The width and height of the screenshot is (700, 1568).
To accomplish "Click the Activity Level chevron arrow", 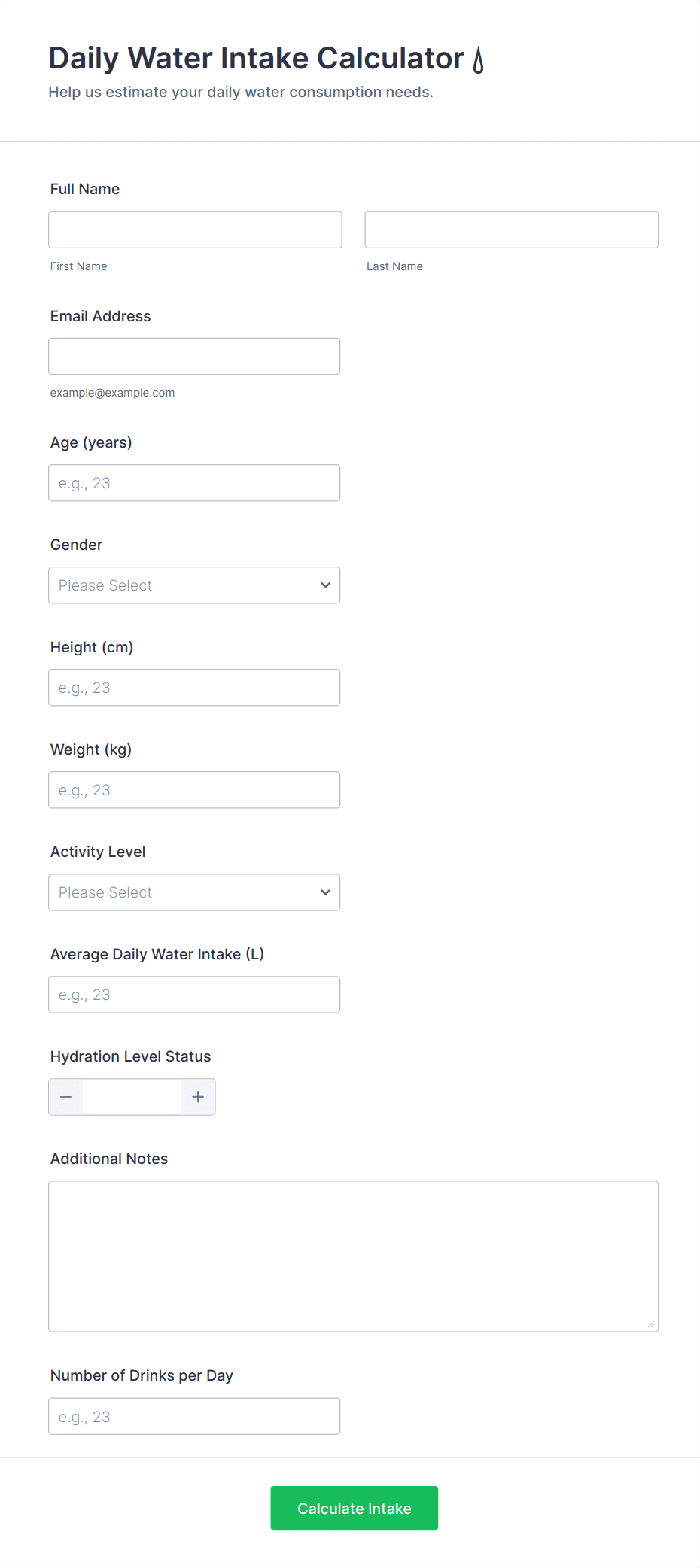I will pyautogui.click(x=325, y=892).
